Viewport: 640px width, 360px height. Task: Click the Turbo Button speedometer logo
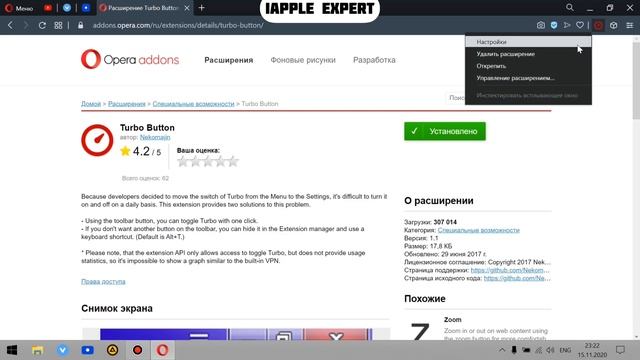pyautogui.click(x=97, y=140)
